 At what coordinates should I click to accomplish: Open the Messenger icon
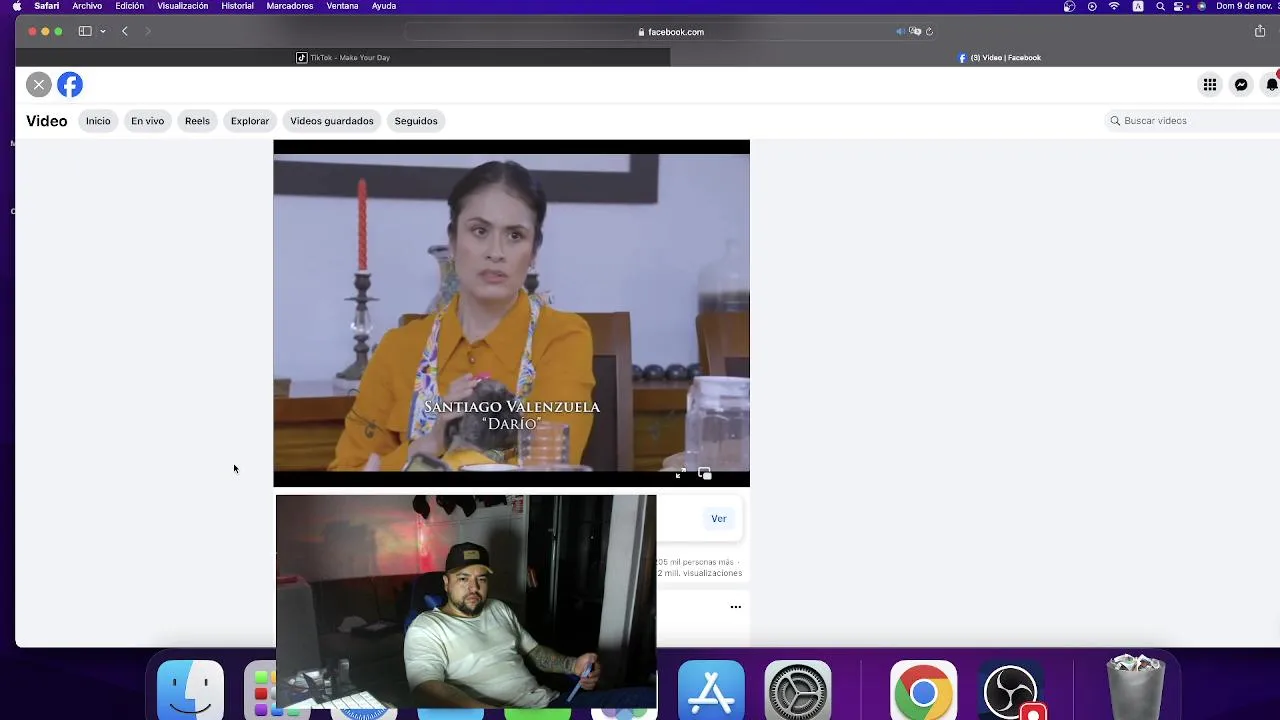[x=1241, y=85]
